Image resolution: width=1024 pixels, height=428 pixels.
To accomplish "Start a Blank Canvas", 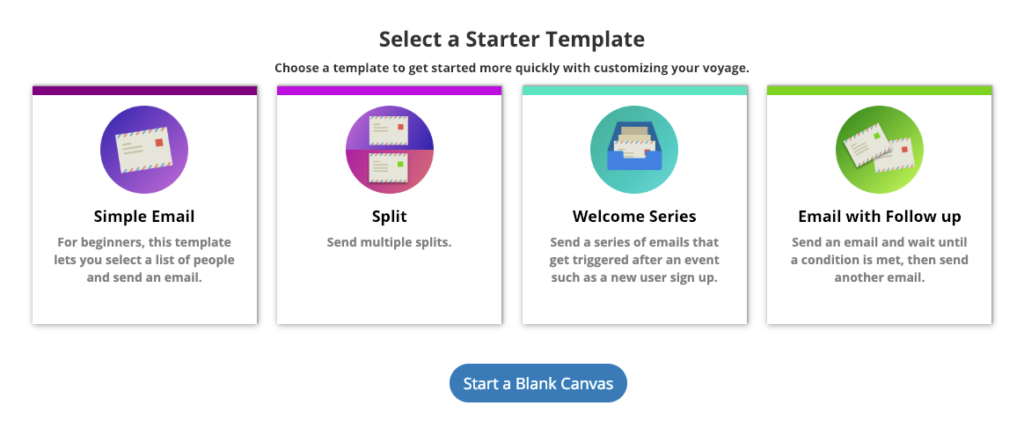I will pyautogui.click(x=538, y=384).
